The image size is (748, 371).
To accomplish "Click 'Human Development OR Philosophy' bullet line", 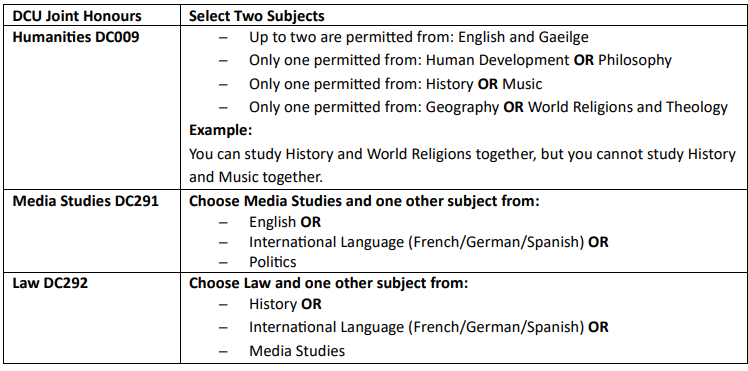I will tap(460, 60).
